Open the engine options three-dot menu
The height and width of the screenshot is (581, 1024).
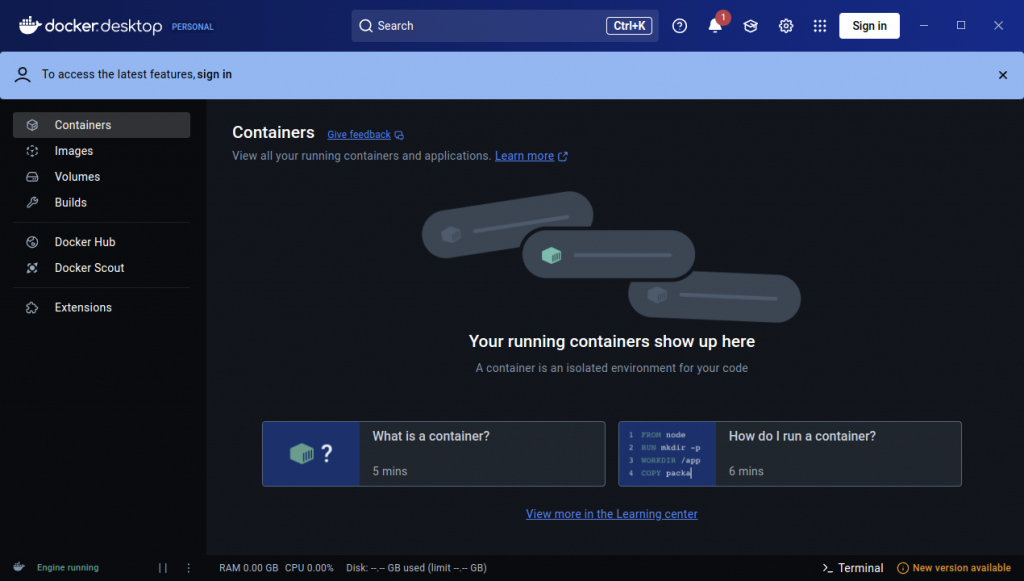point(189,568)
